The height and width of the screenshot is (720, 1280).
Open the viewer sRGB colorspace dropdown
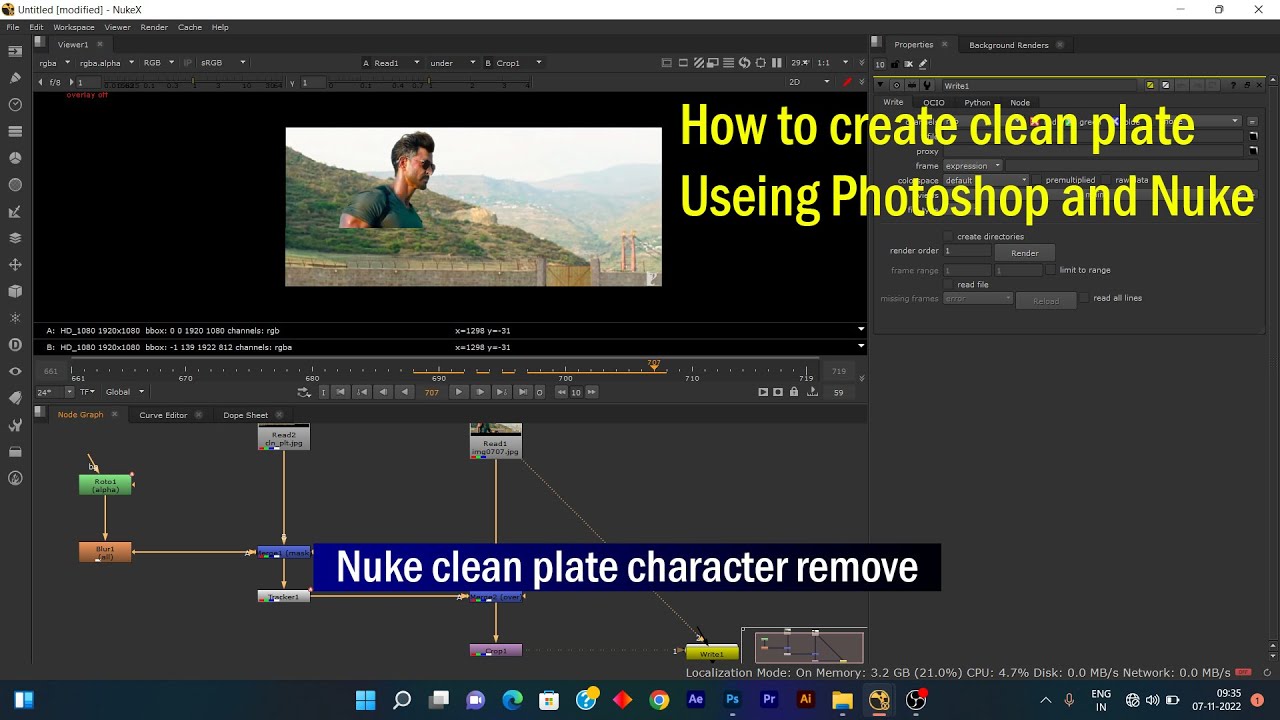pyautogui.click(x=222, y=63)
